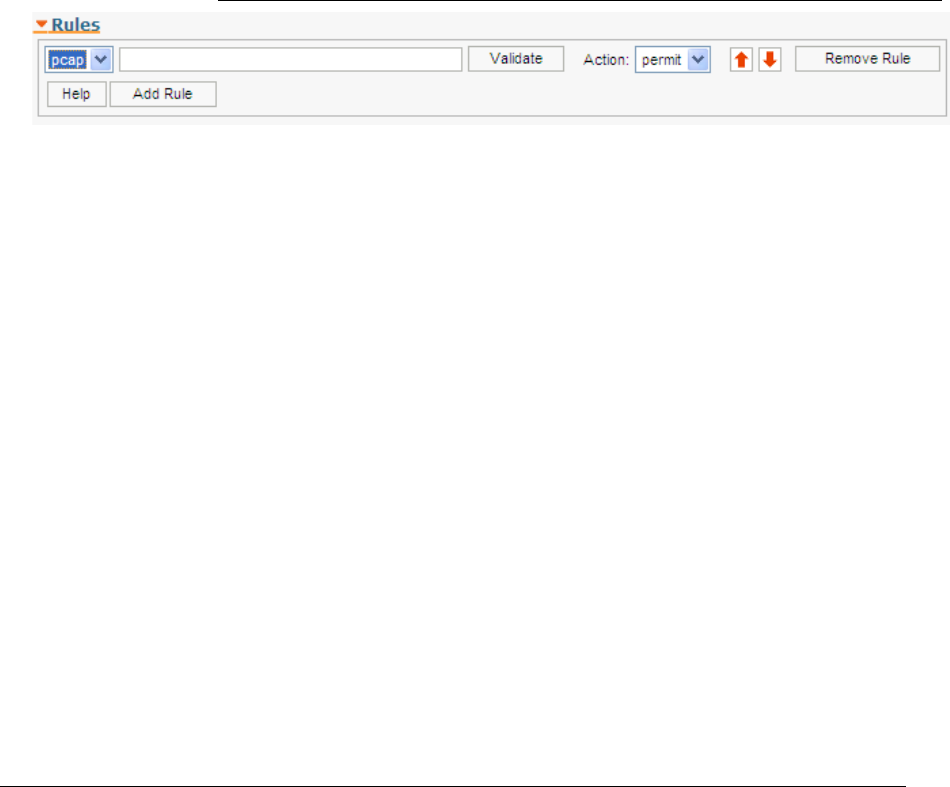
Task: Open the Rules heading link
Action: point(76,25)
